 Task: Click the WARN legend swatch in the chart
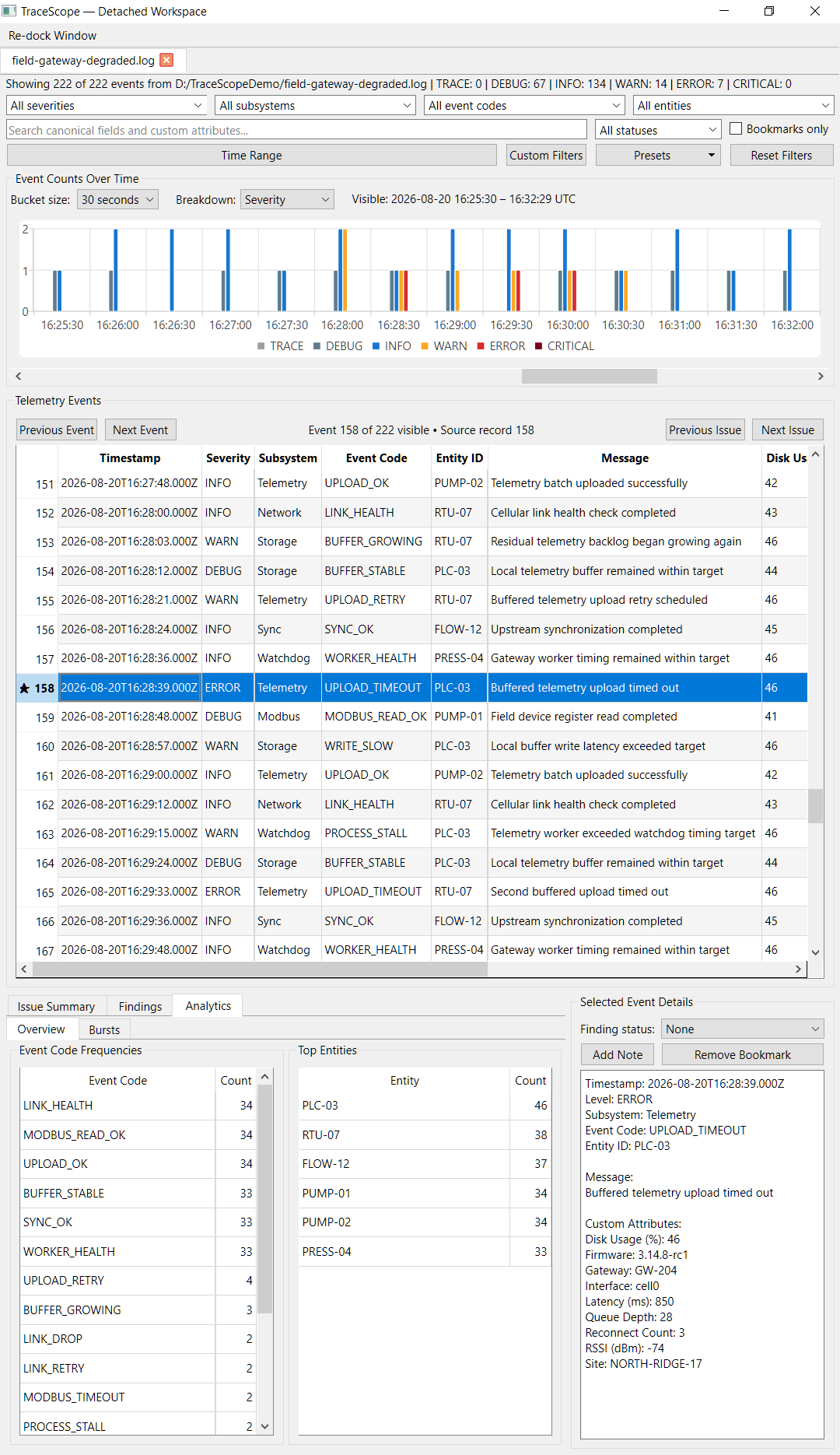(x=425, y=346)
